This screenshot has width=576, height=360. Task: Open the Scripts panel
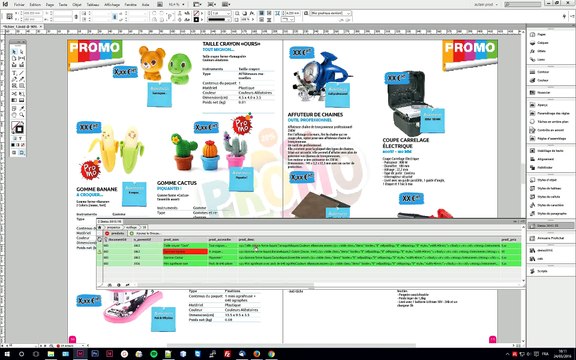click(542, 271)
